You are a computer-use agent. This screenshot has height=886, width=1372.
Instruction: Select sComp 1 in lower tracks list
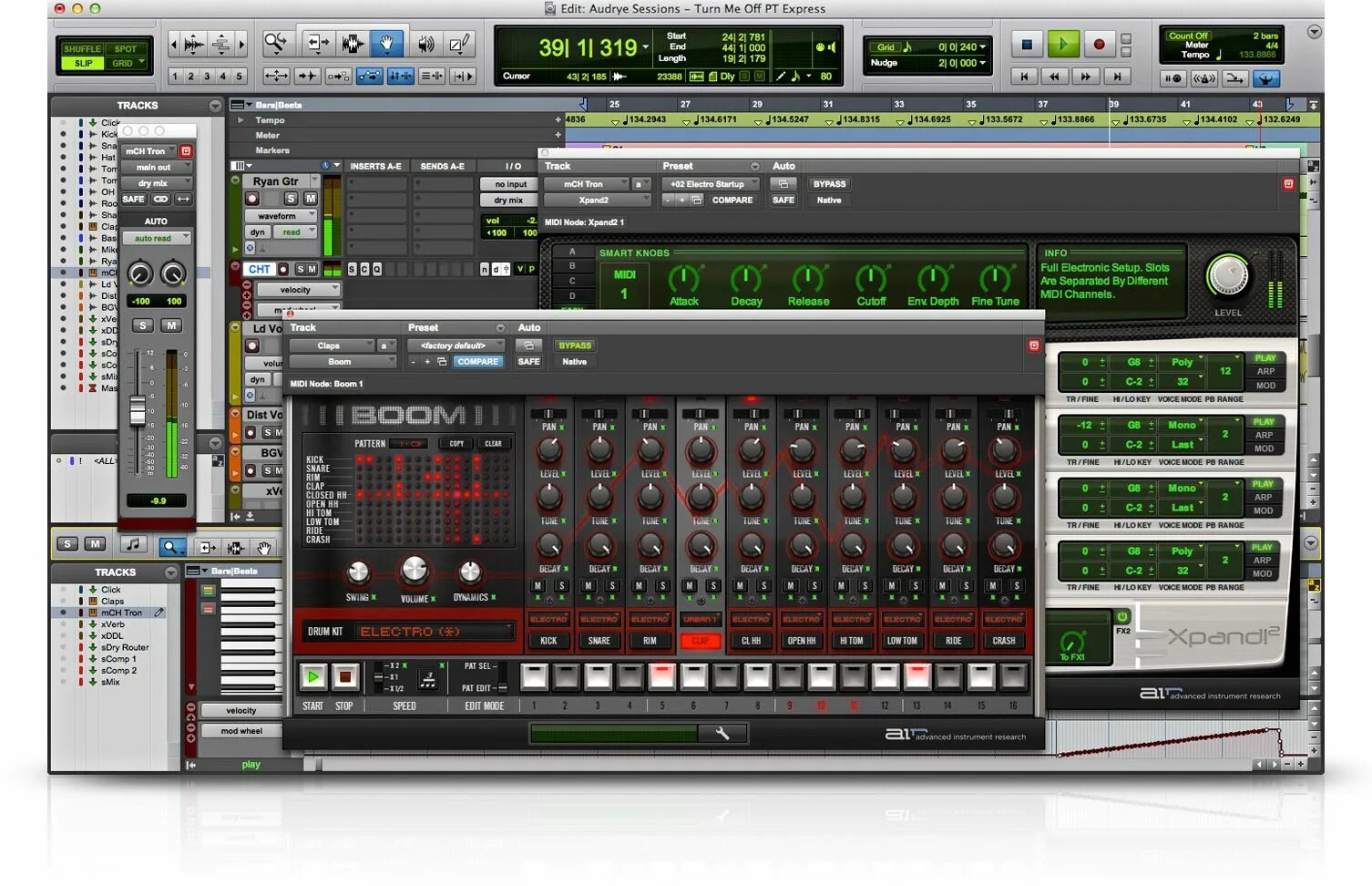pyautogui.click(x=118, y=659)
